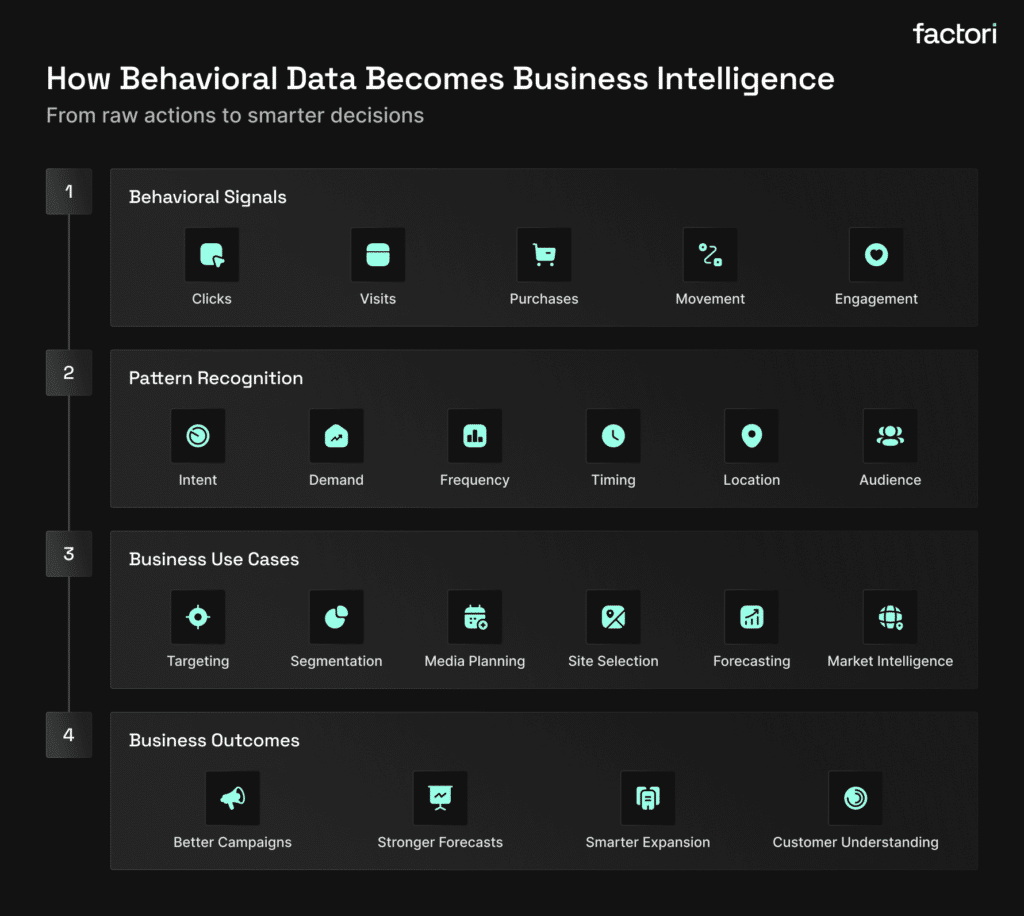The image size is (1024, 916).
Task: Click the Purchases shopping cart icon
Action: coord(544,255)
